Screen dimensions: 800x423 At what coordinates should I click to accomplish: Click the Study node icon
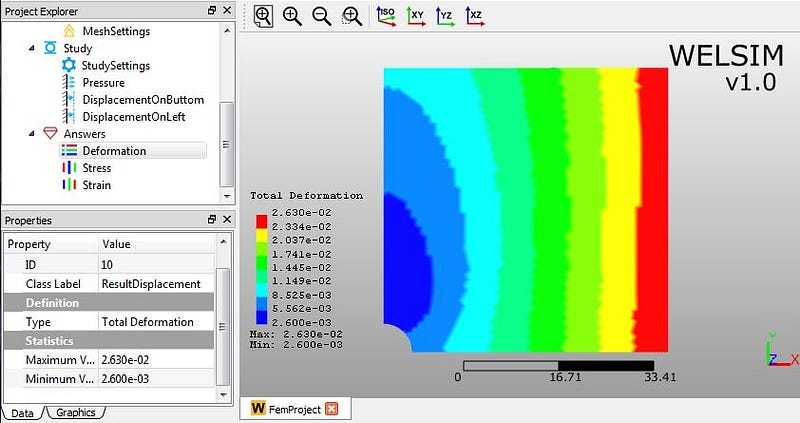coord(50,48)
